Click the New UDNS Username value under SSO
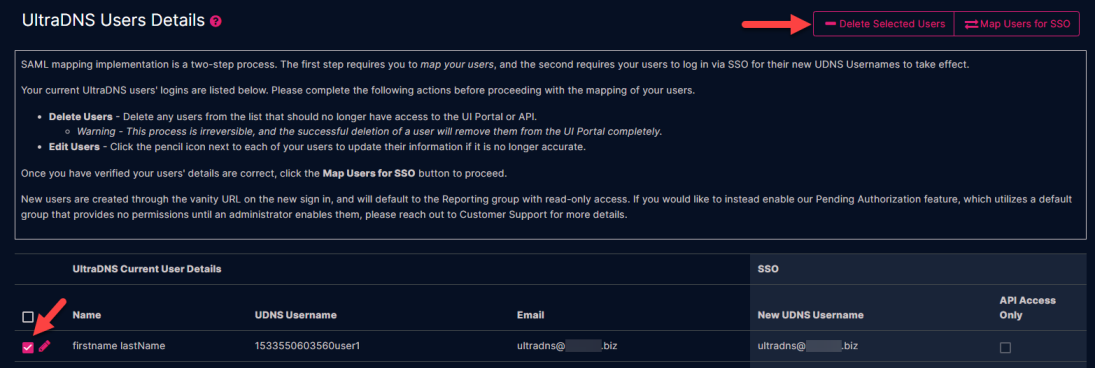 pyautogui.click(x=807, y=346)
